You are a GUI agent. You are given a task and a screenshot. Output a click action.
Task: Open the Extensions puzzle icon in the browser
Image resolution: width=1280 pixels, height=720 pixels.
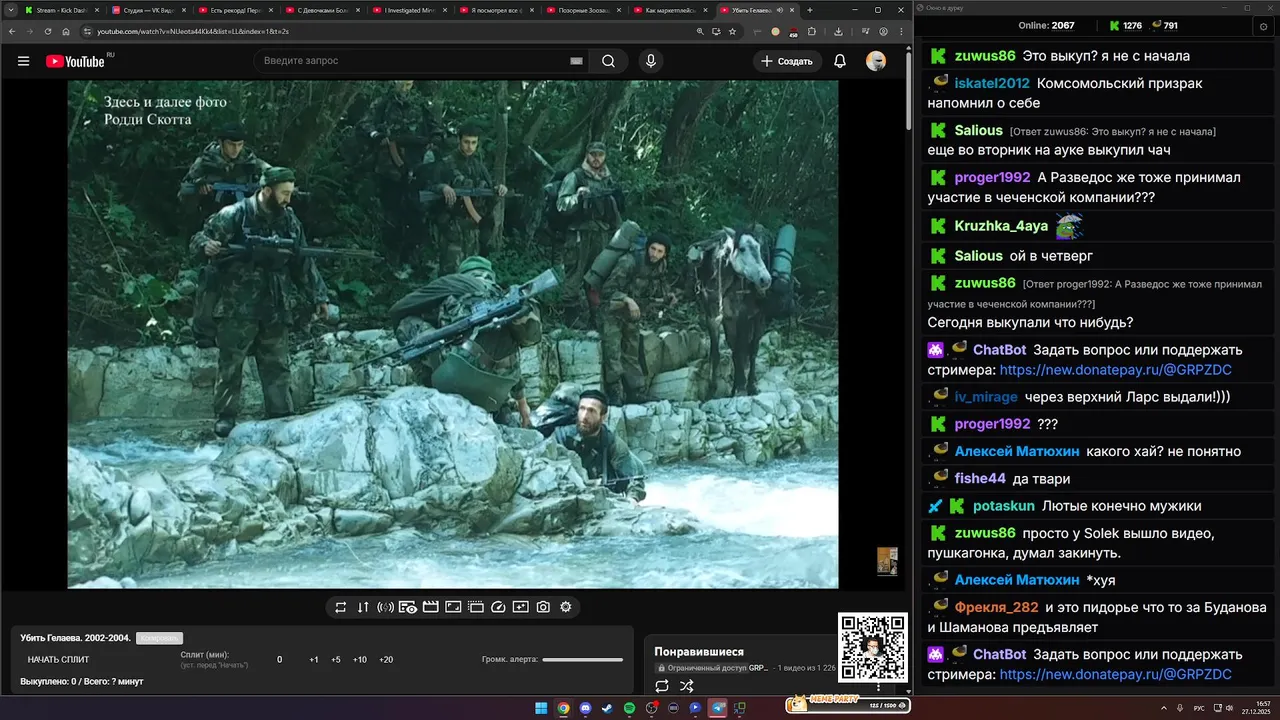coord(812,31)
